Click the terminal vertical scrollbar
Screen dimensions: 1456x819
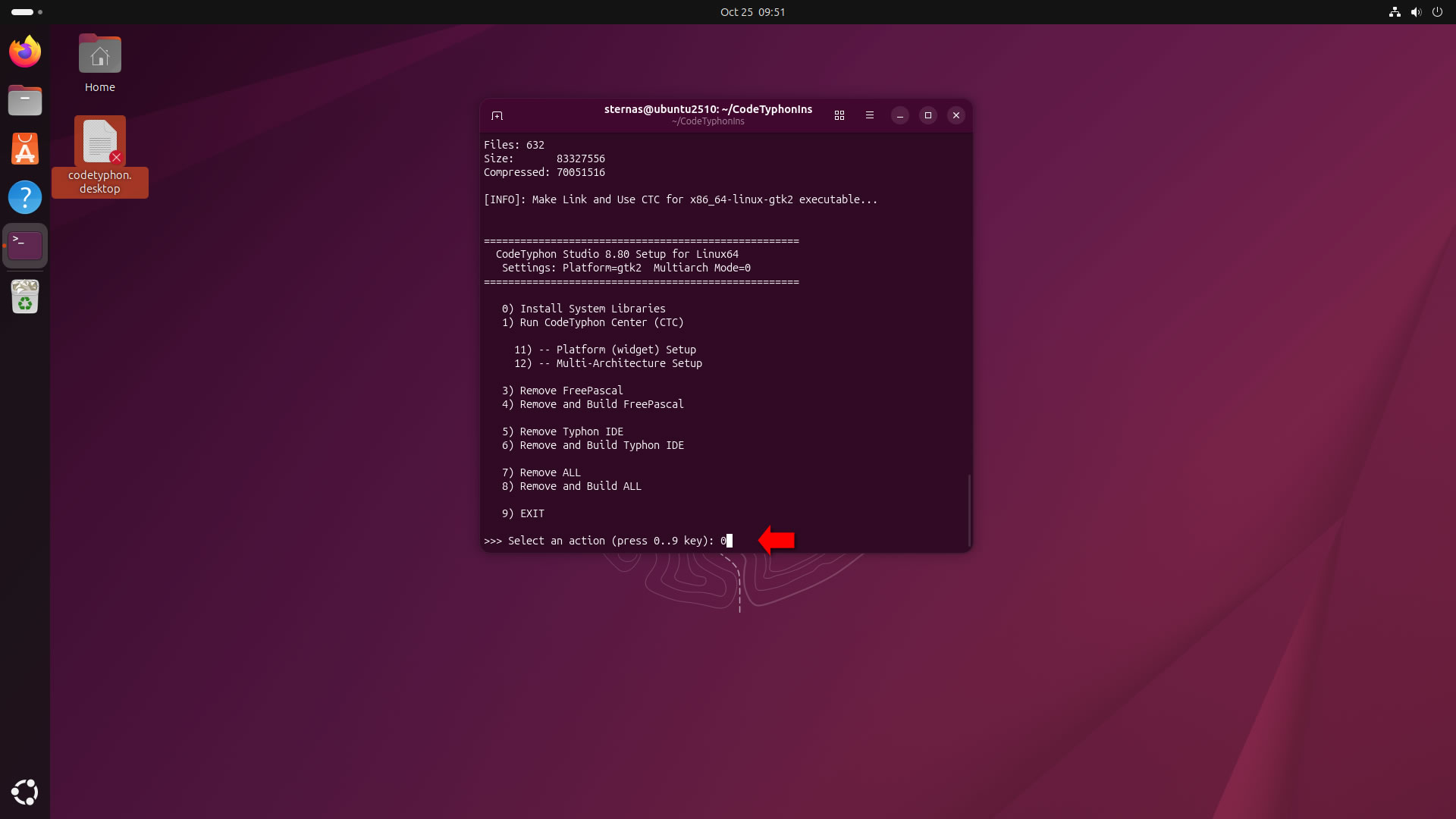969,508
